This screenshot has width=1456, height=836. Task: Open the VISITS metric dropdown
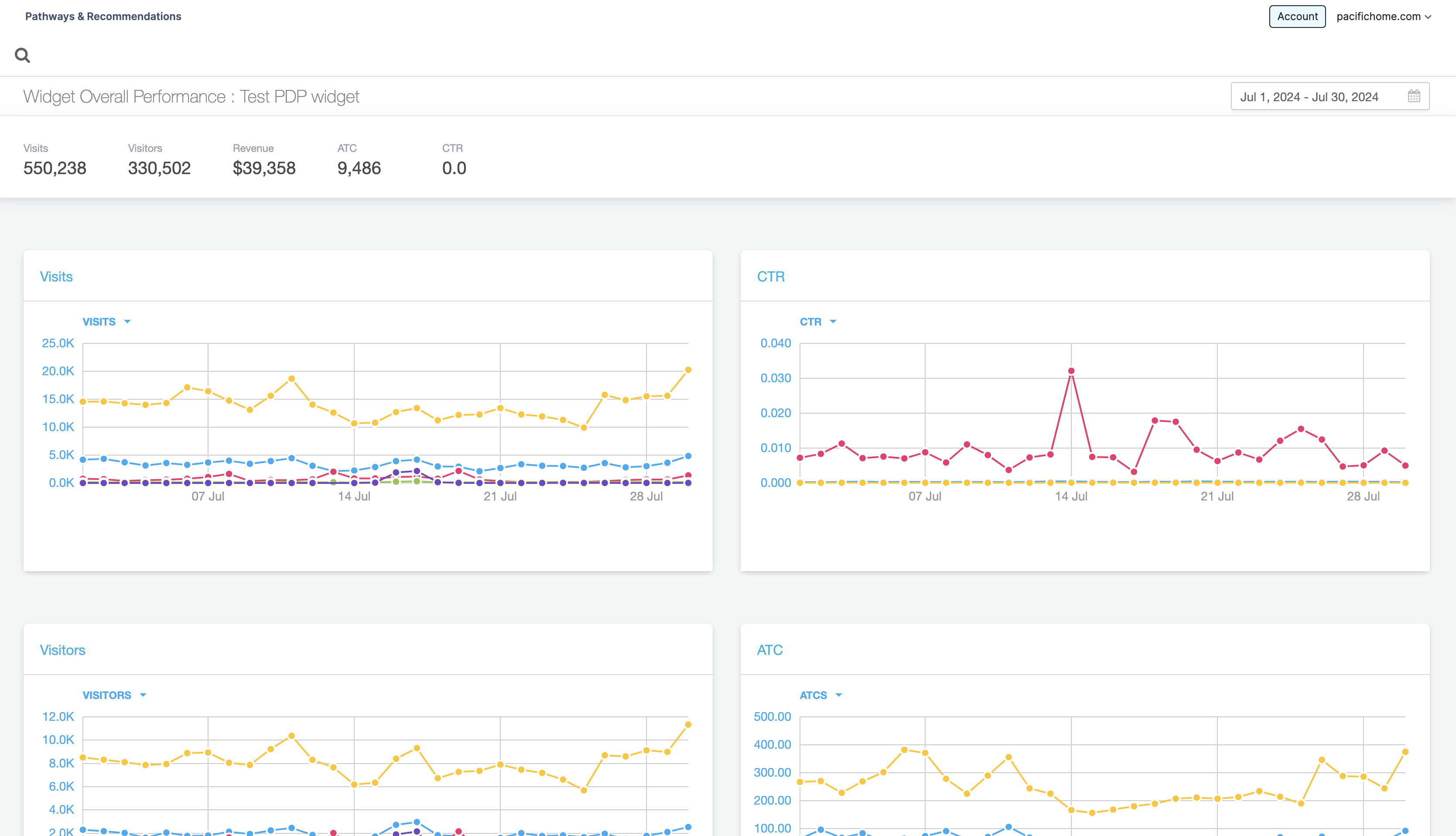tap(107, 322)
